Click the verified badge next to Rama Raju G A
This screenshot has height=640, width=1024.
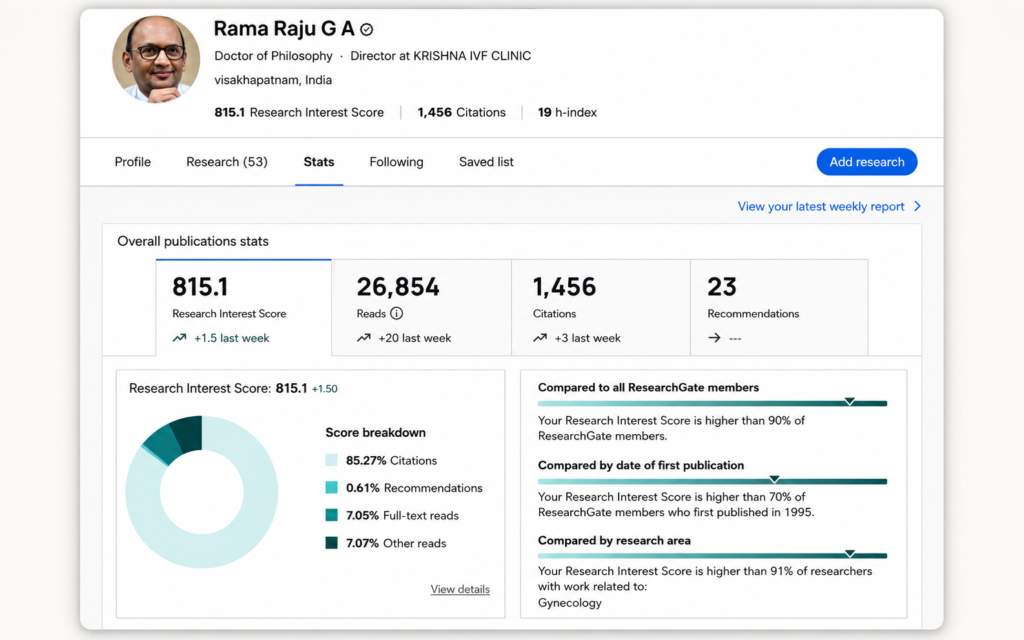[x=366, y=29]
